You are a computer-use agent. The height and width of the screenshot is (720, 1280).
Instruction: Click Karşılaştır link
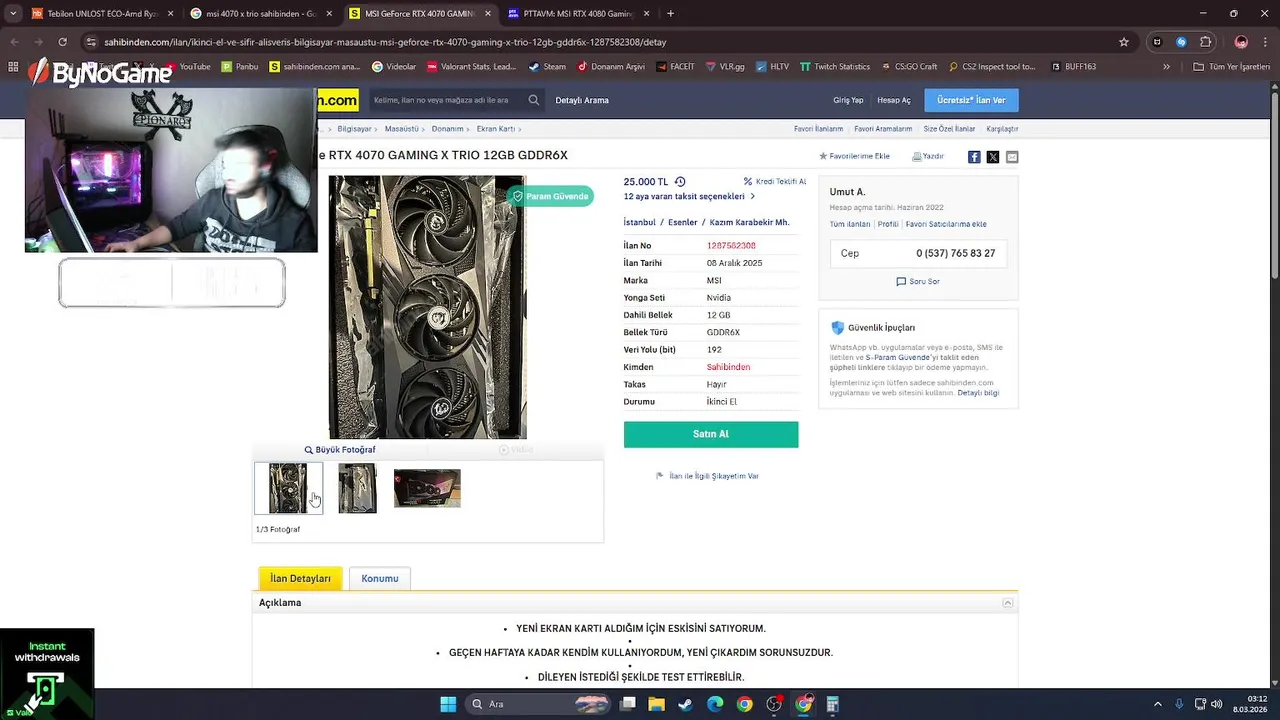1002,129
